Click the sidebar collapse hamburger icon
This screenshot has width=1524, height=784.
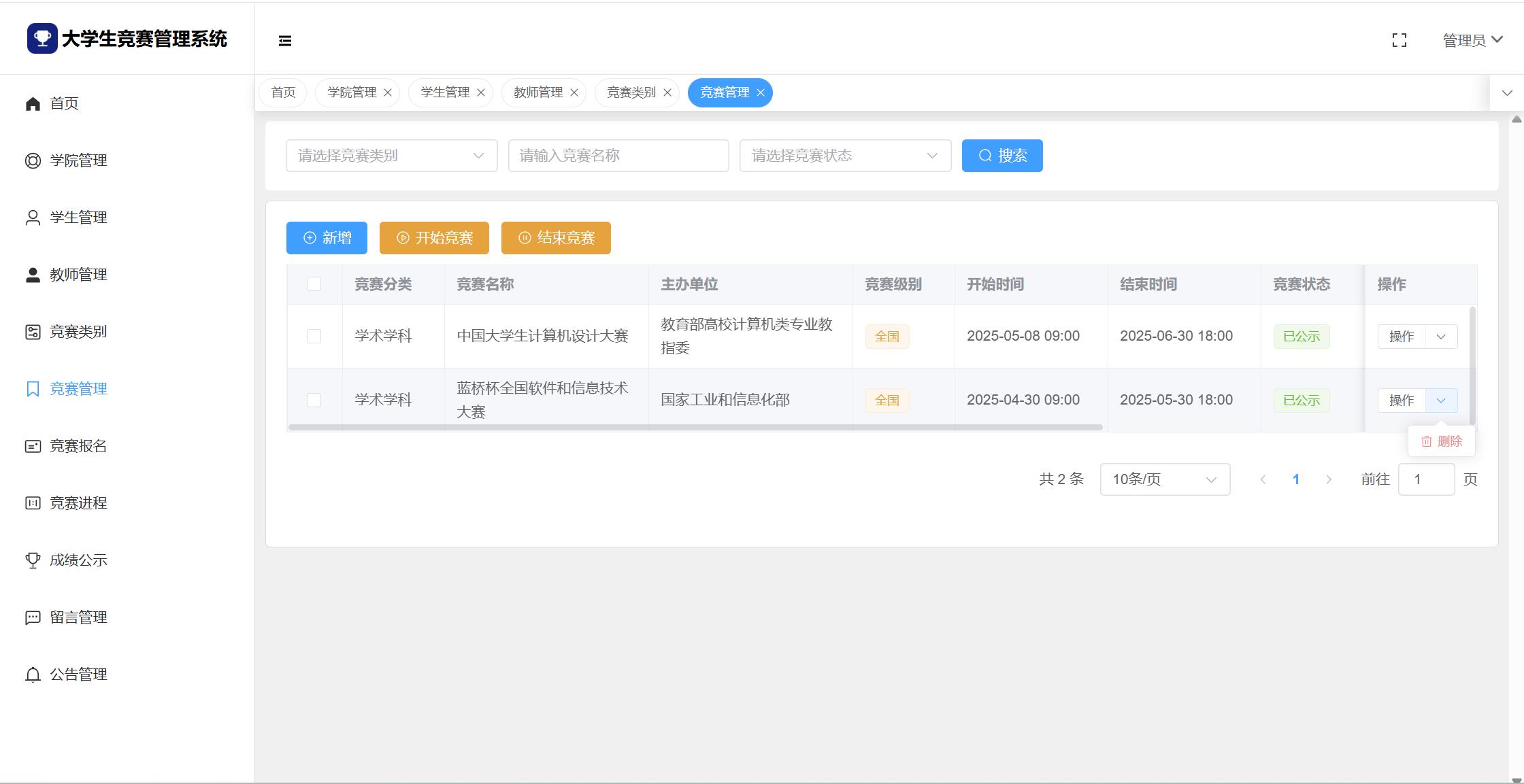tap(285, 41)
